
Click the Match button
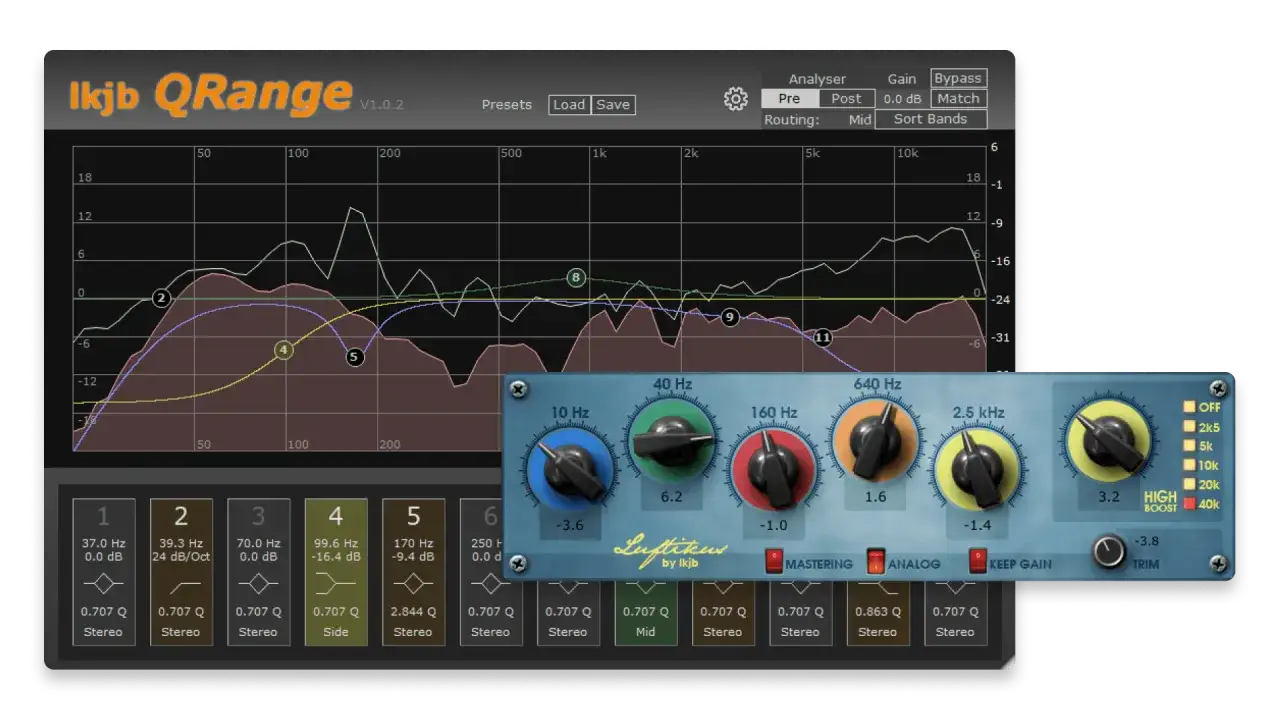point(958,98)
